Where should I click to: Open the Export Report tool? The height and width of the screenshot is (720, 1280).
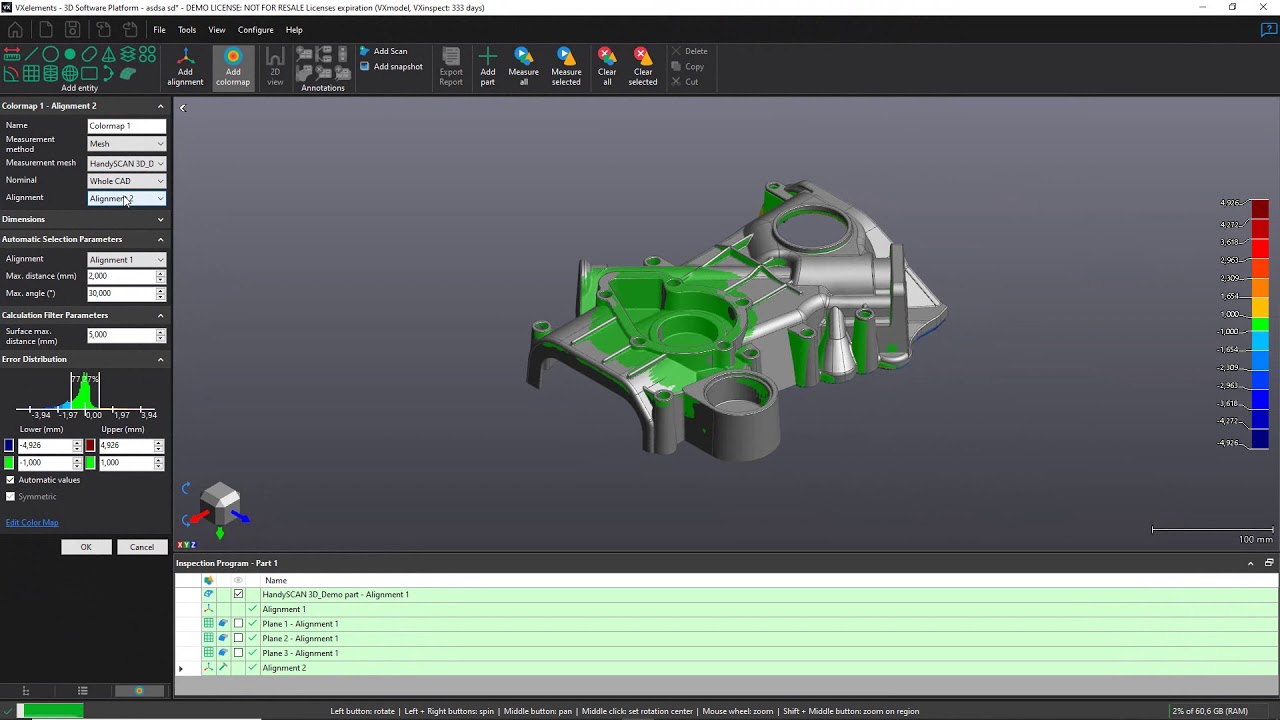451,65
